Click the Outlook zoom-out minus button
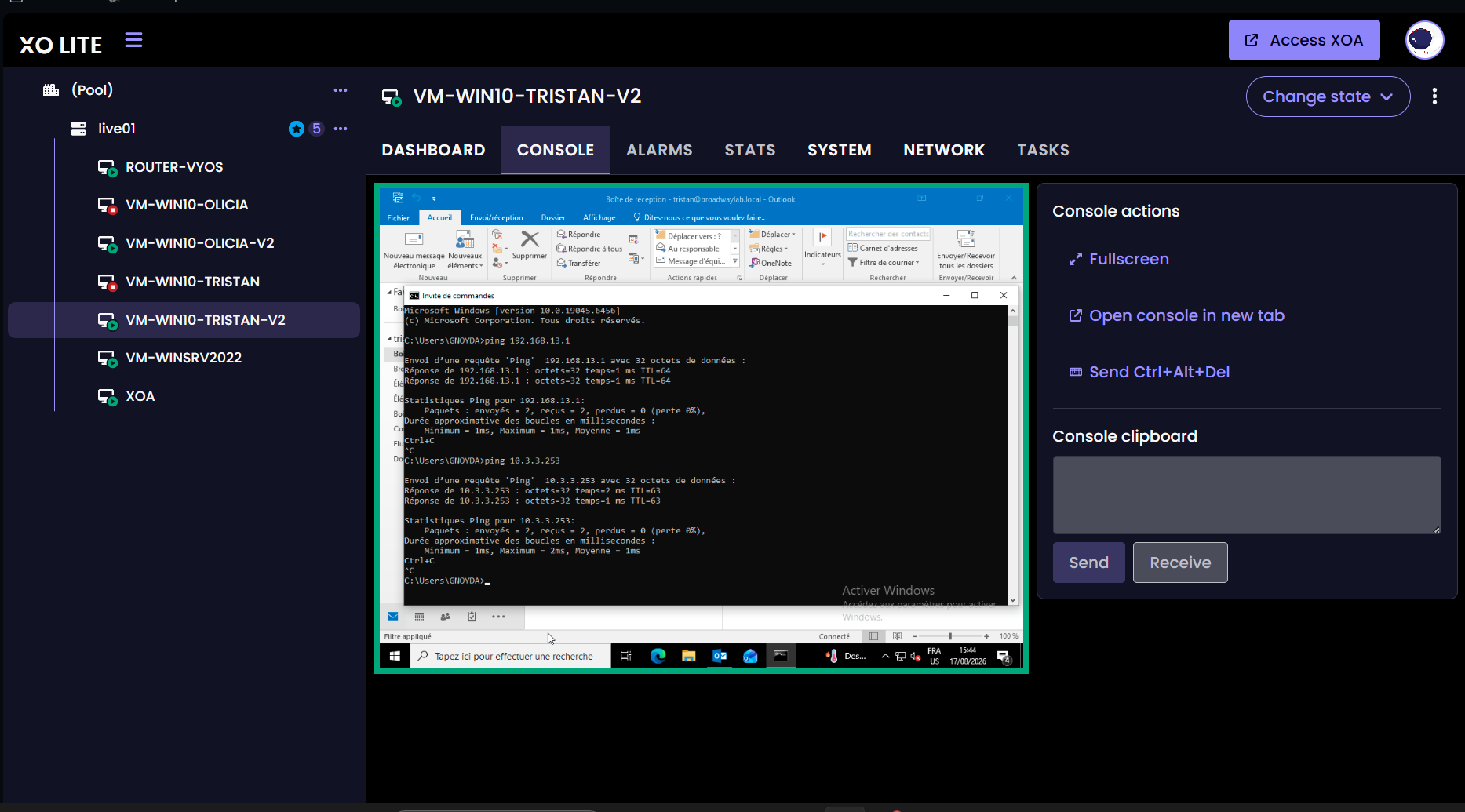Viewport: 1465px width, 812px height. coord(914,636)
